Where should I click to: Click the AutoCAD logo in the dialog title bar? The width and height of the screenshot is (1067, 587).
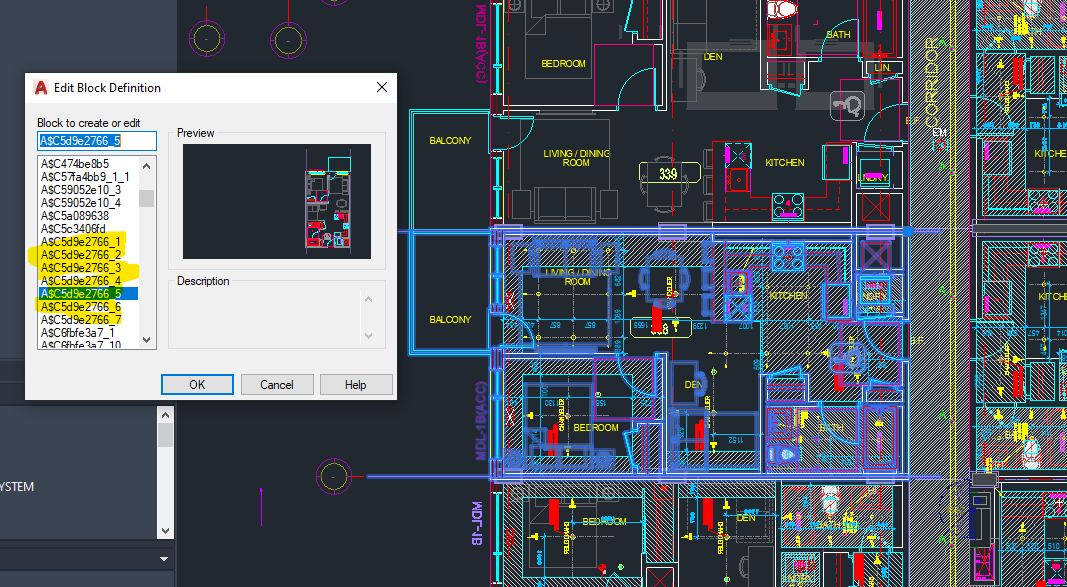pos(40,88)
